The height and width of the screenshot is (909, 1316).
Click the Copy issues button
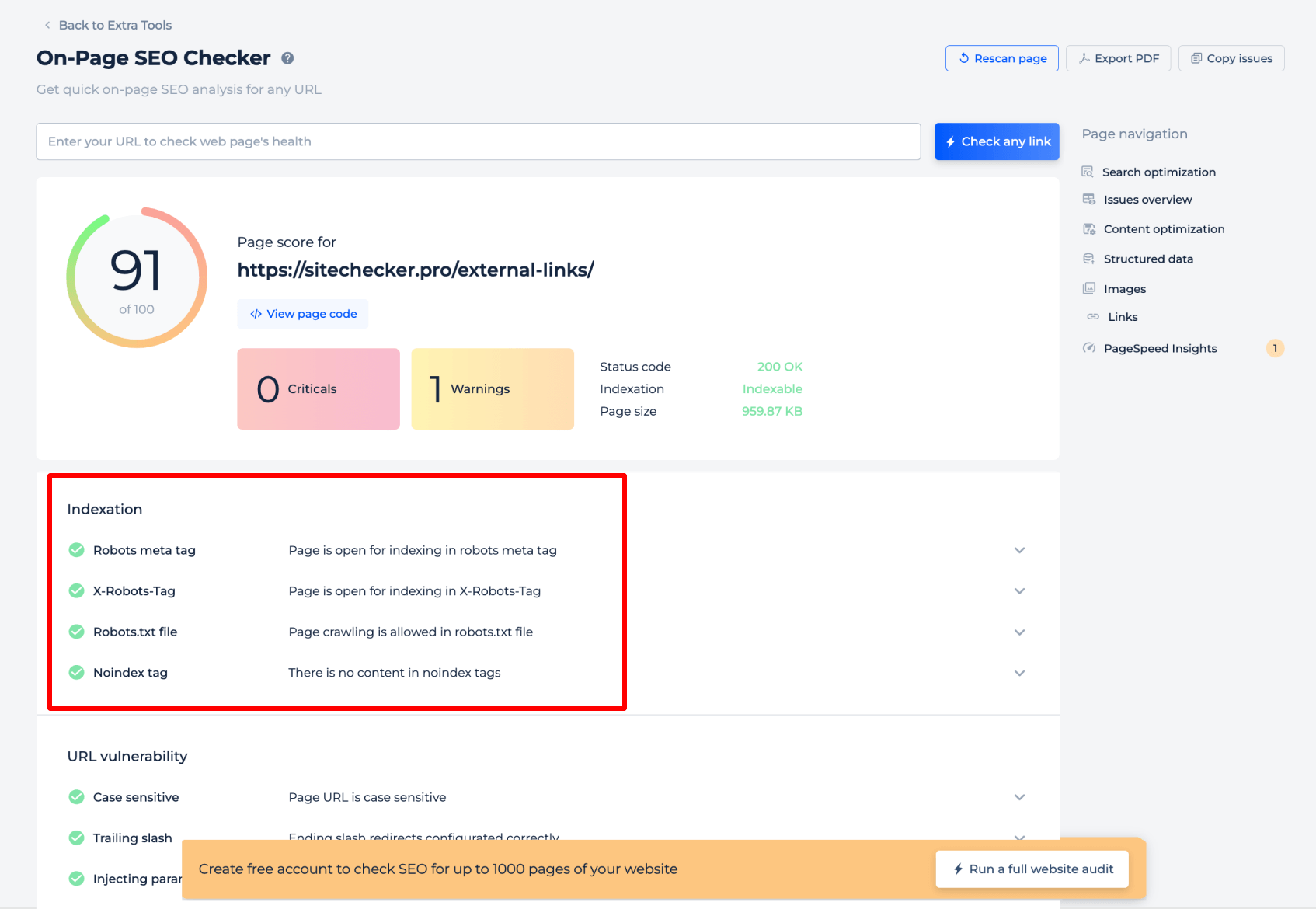(x=1231, y=58)
